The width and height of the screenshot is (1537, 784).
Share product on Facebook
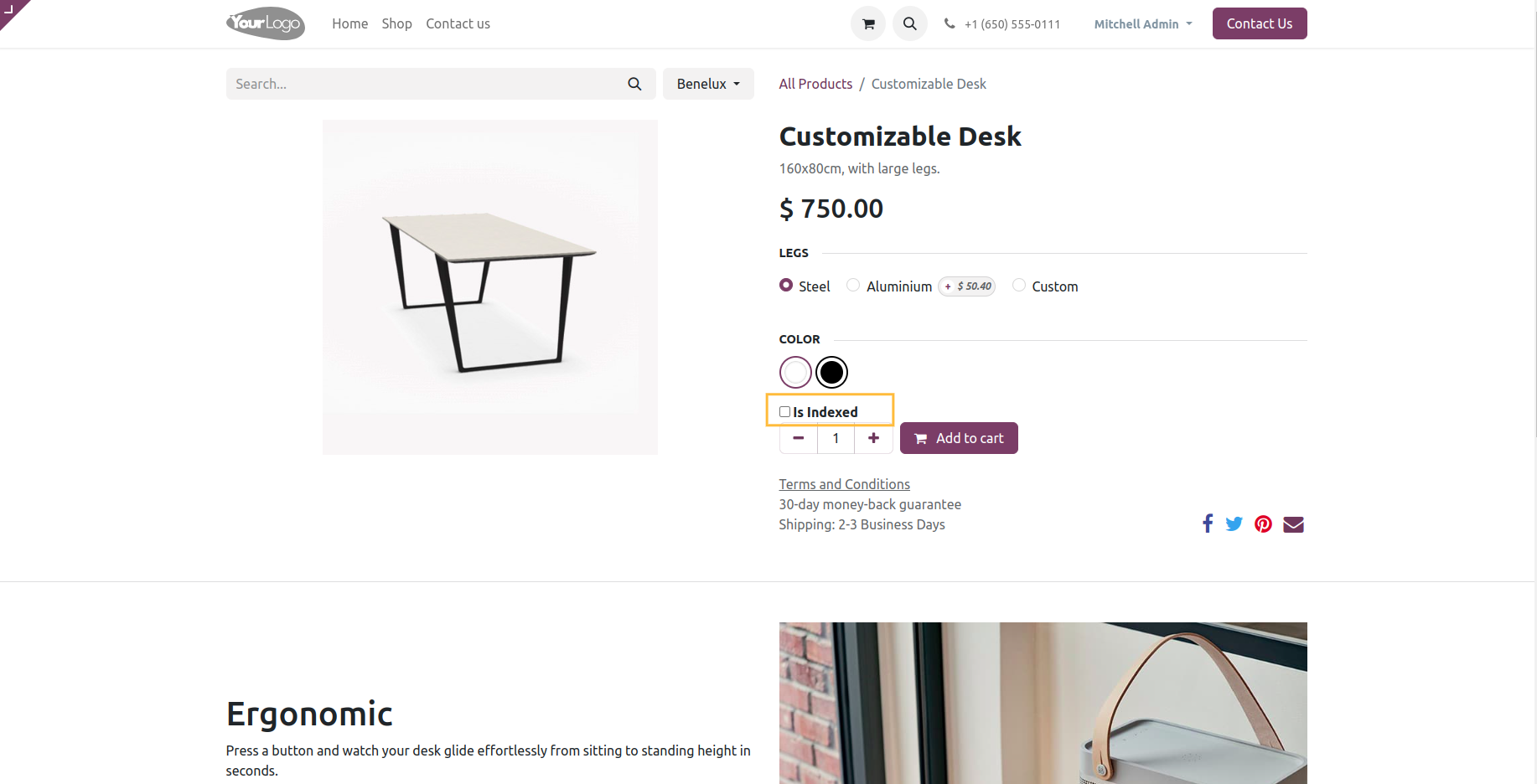(1208, 524)
